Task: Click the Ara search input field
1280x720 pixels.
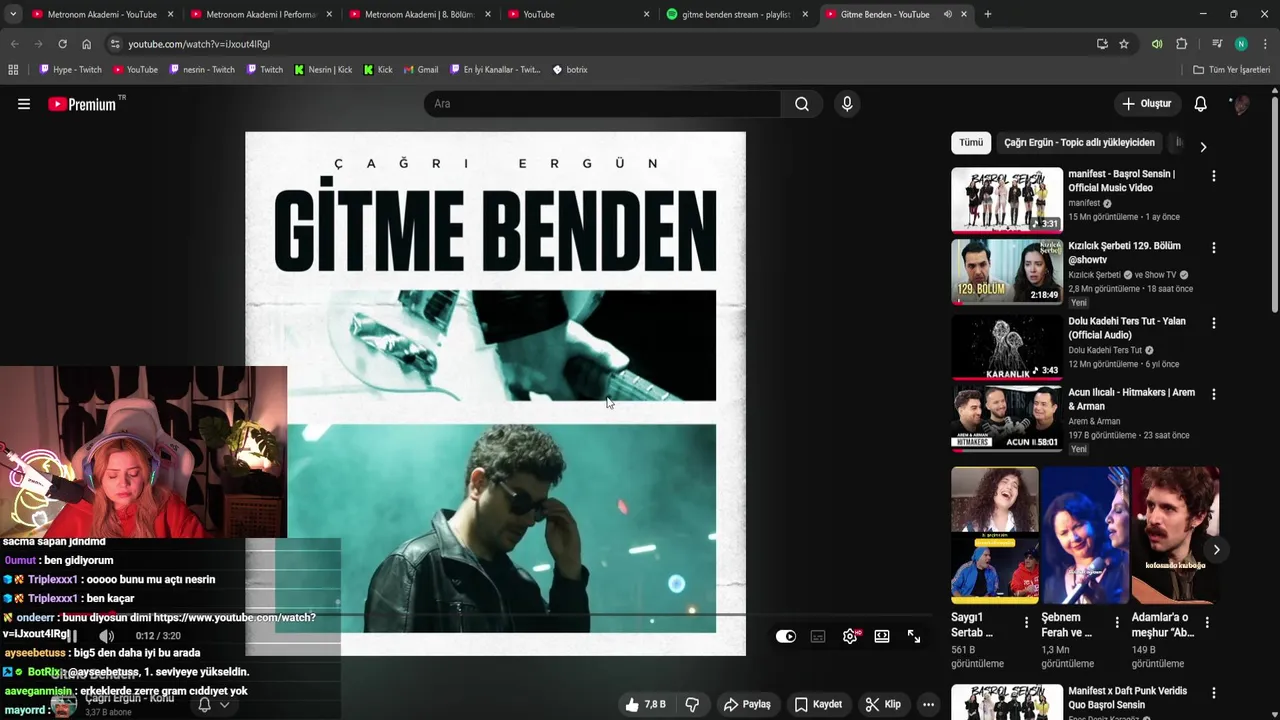Action: 602,104
